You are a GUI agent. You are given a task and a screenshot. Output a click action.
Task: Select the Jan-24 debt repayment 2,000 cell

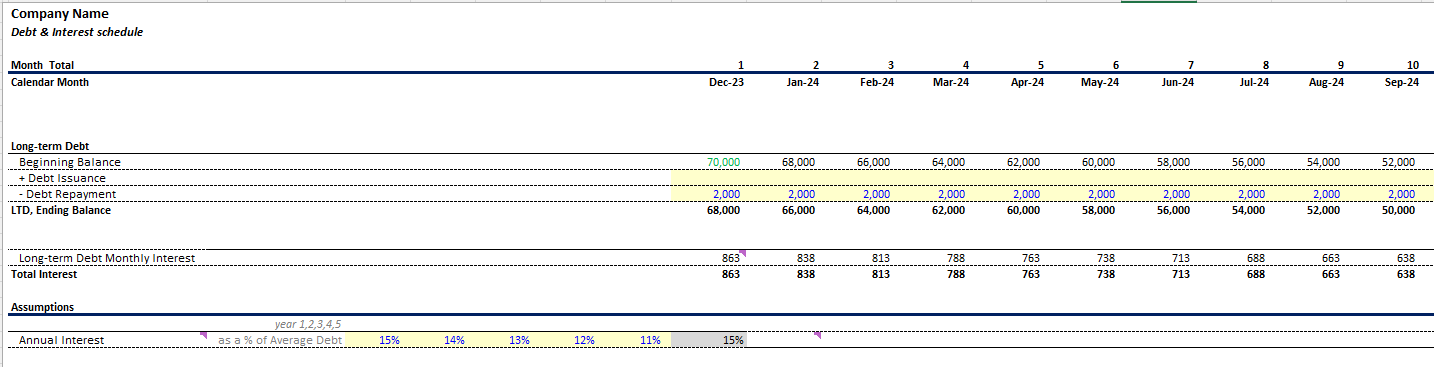coord(784,194)
